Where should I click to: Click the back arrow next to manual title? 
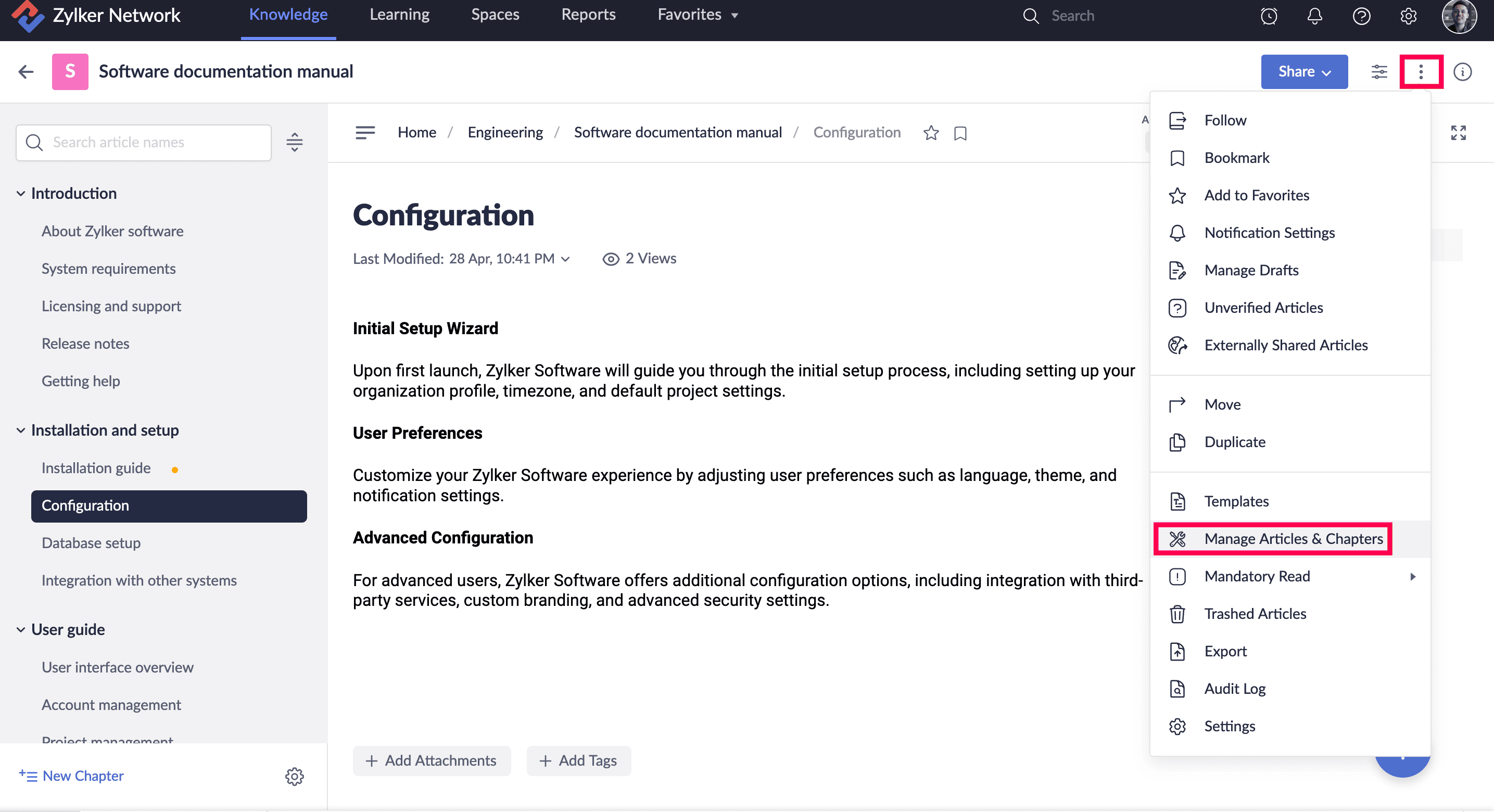[x=26, y=72]
